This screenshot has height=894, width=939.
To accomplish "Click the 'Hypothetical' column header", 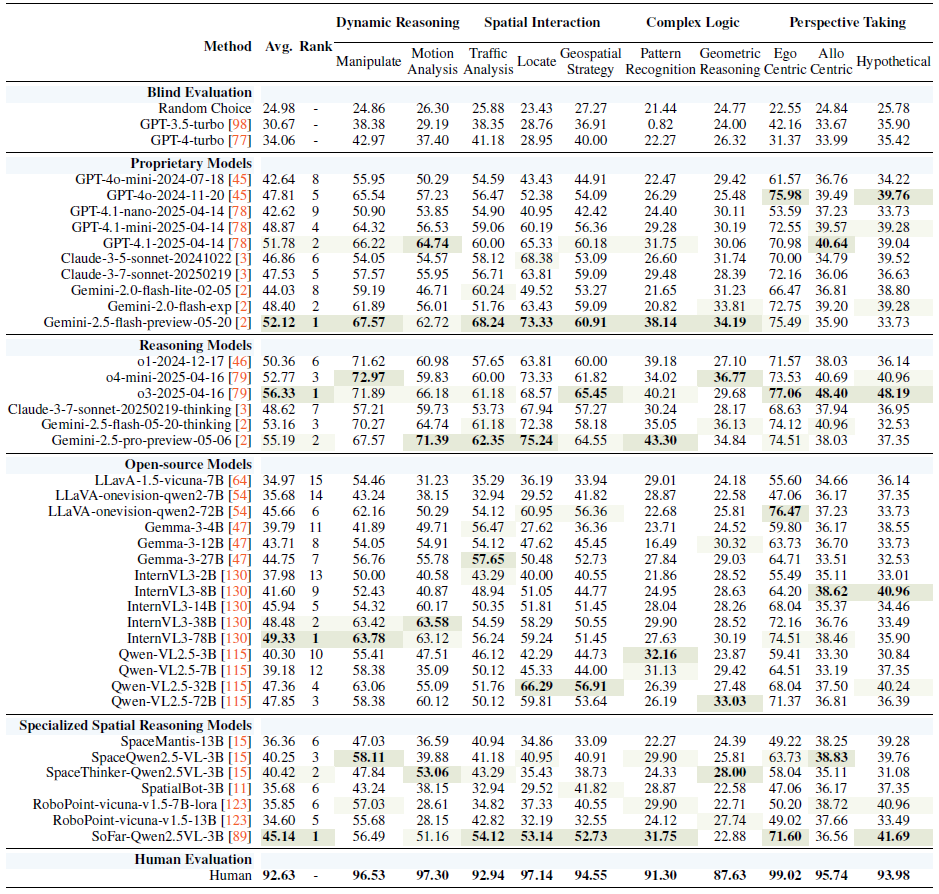I will [893, 62].
